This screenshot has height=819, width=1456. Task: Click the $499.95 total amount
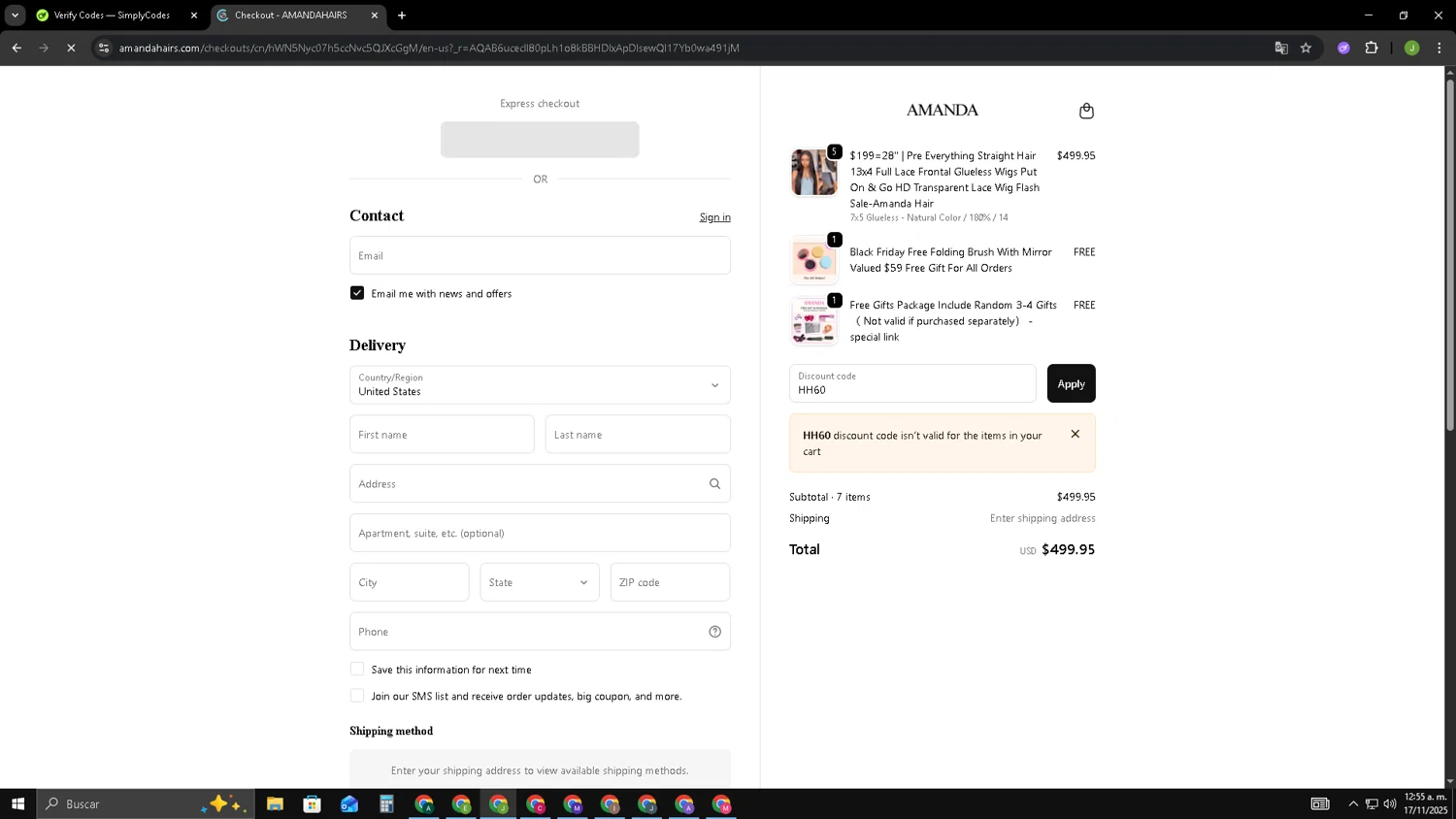coord(1068,549)
